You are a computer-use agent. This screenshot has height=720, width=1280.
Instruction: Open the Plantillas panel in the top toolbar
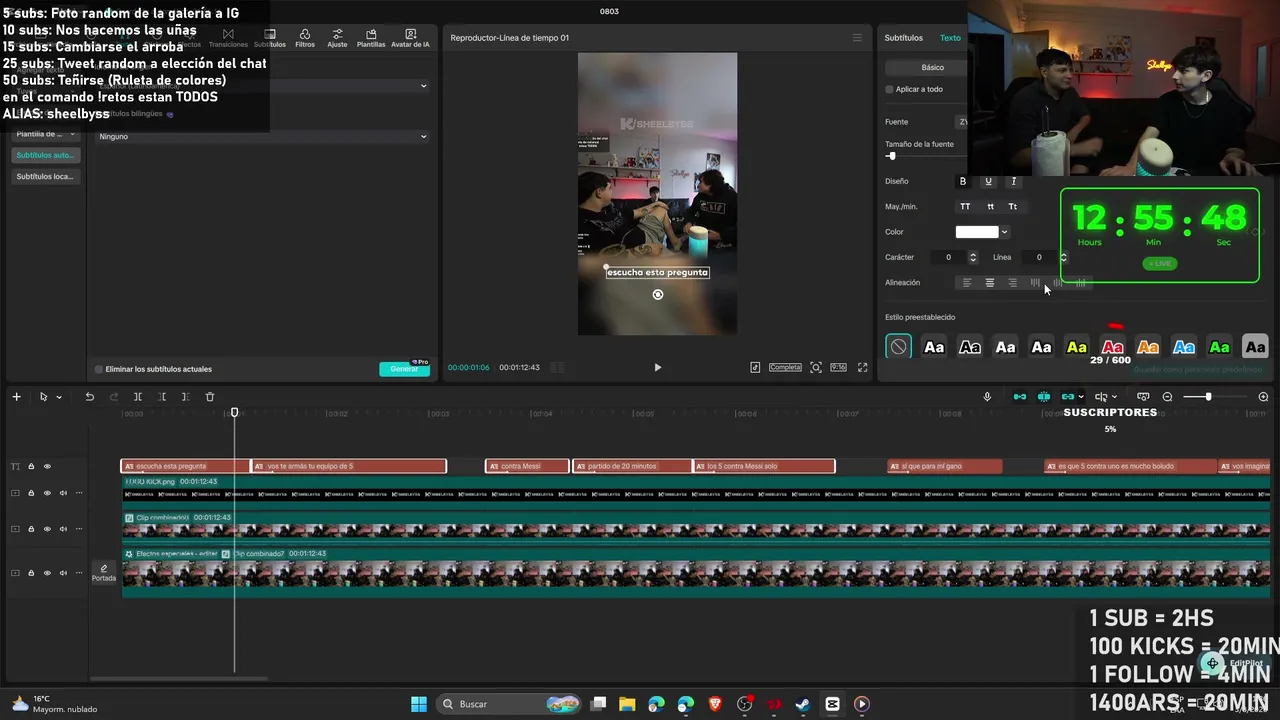tap(371, 38)
